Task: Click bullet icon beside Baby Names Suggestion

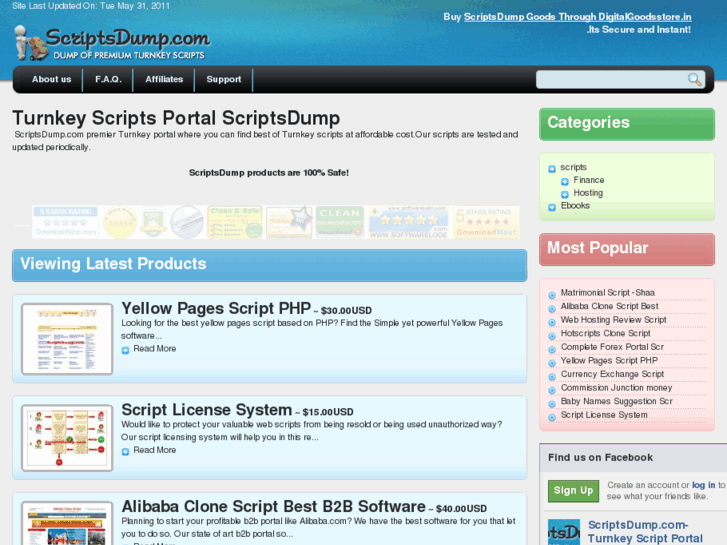Action: point(552,404)
